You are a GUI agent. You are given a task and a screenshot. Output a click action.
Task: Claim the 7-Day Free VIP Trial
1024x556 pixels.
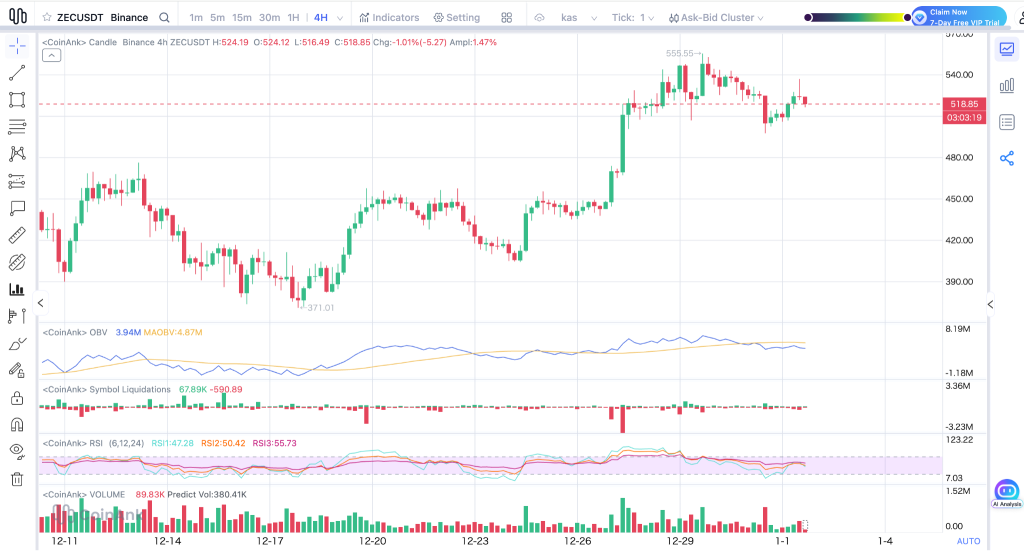coord(959,17)
